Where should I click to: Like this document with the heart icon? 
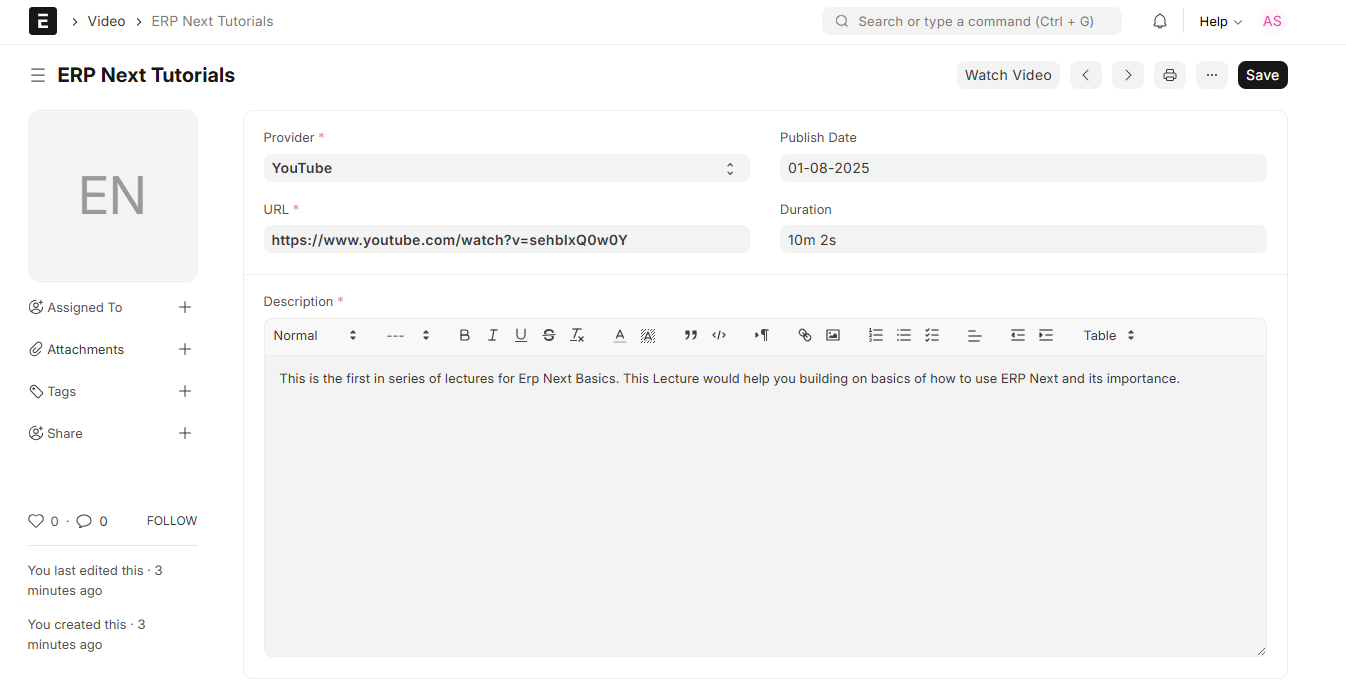36,521
